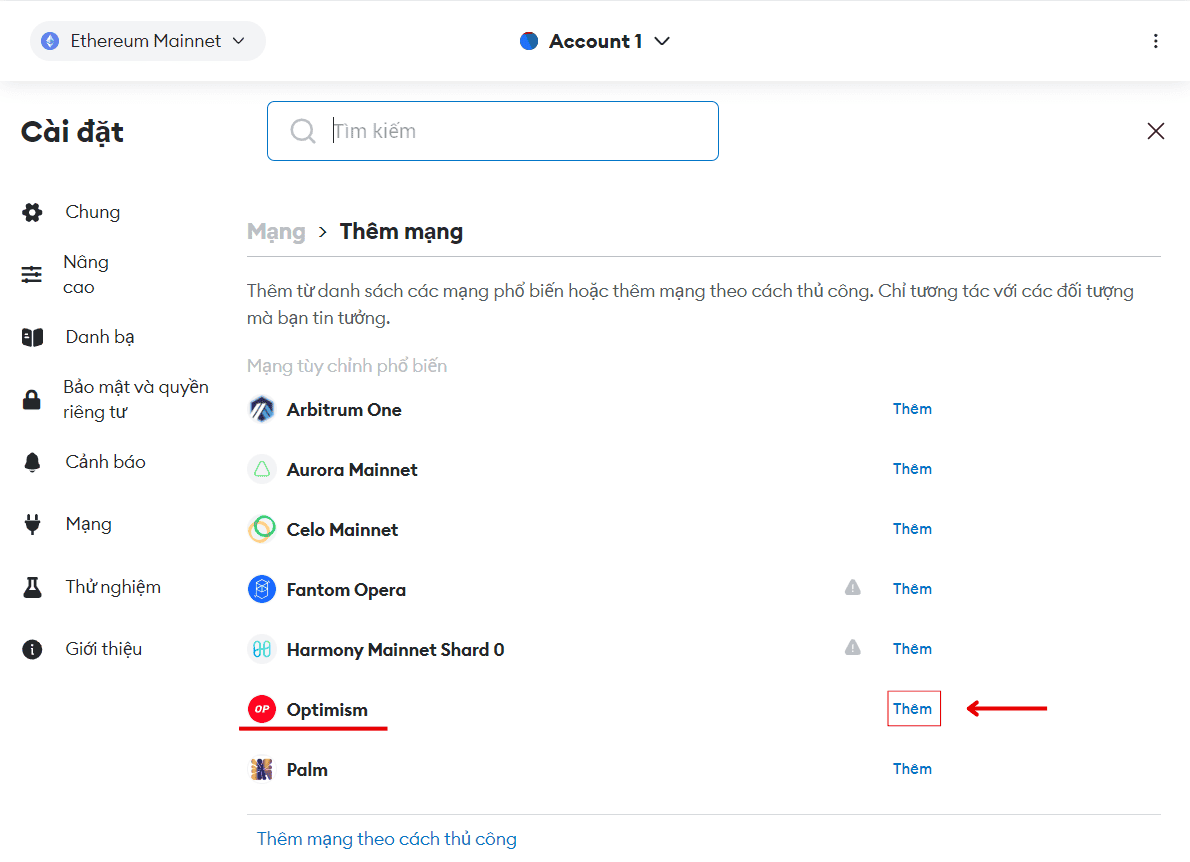The image size is (1190, 862).
Task: Click the gear icon beside Chung
Action: click(32, 212)
